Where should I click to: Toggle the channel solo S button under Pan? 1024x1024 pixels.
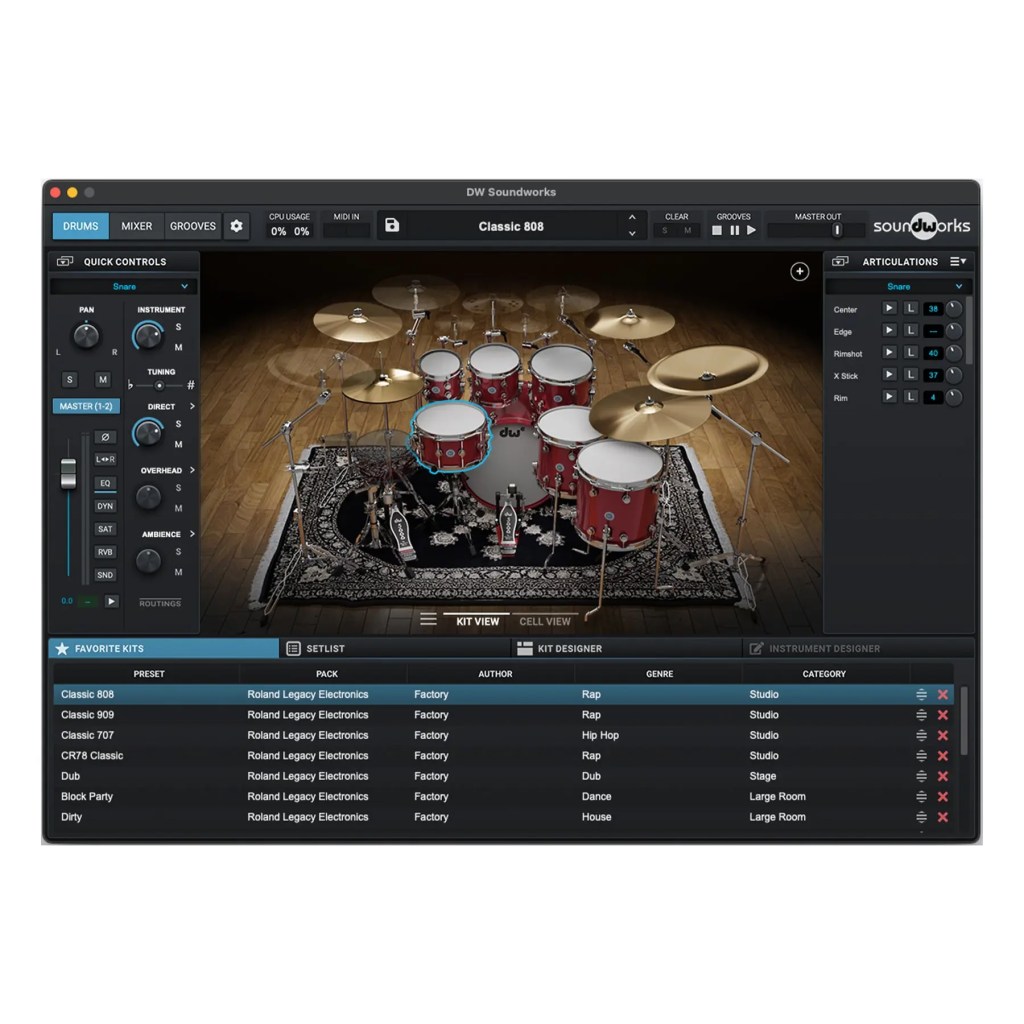[69, 380]
